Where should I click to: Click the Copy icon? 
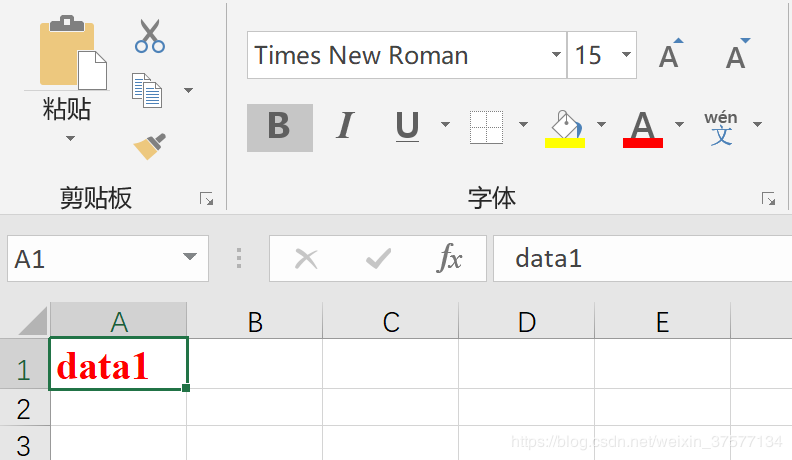point(147,90)
